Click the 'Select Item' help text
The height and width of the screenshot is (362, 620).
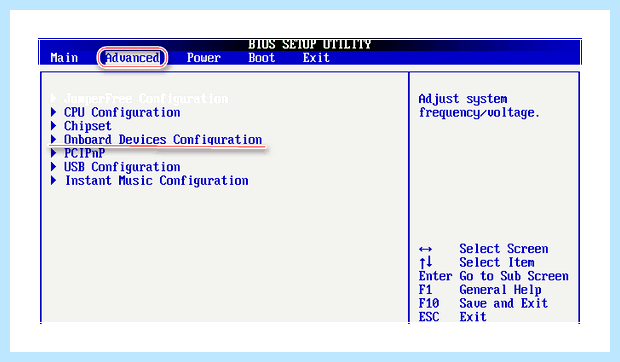pos(497,262)
